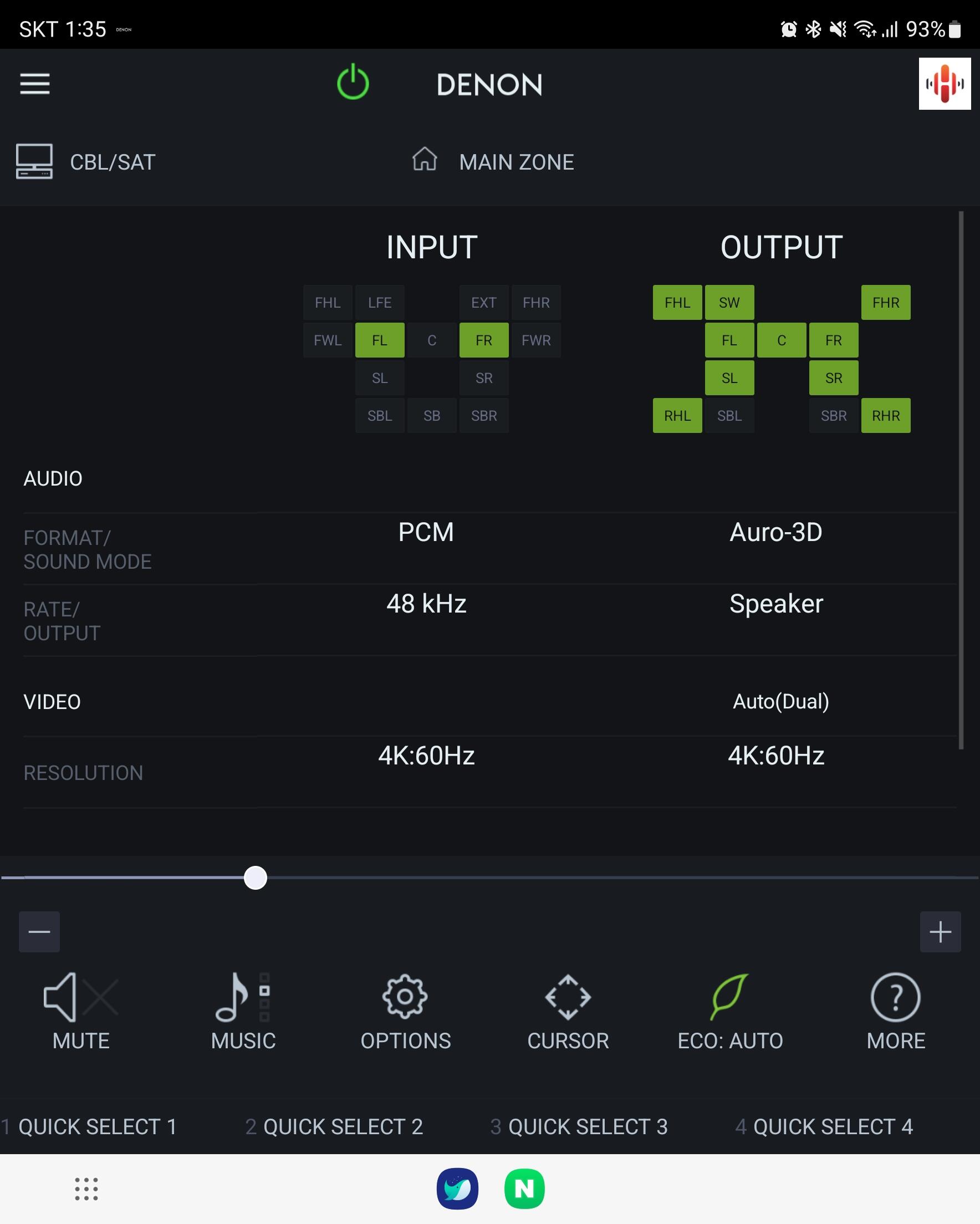Tap the alarm status icon

[x=788, y=29]
